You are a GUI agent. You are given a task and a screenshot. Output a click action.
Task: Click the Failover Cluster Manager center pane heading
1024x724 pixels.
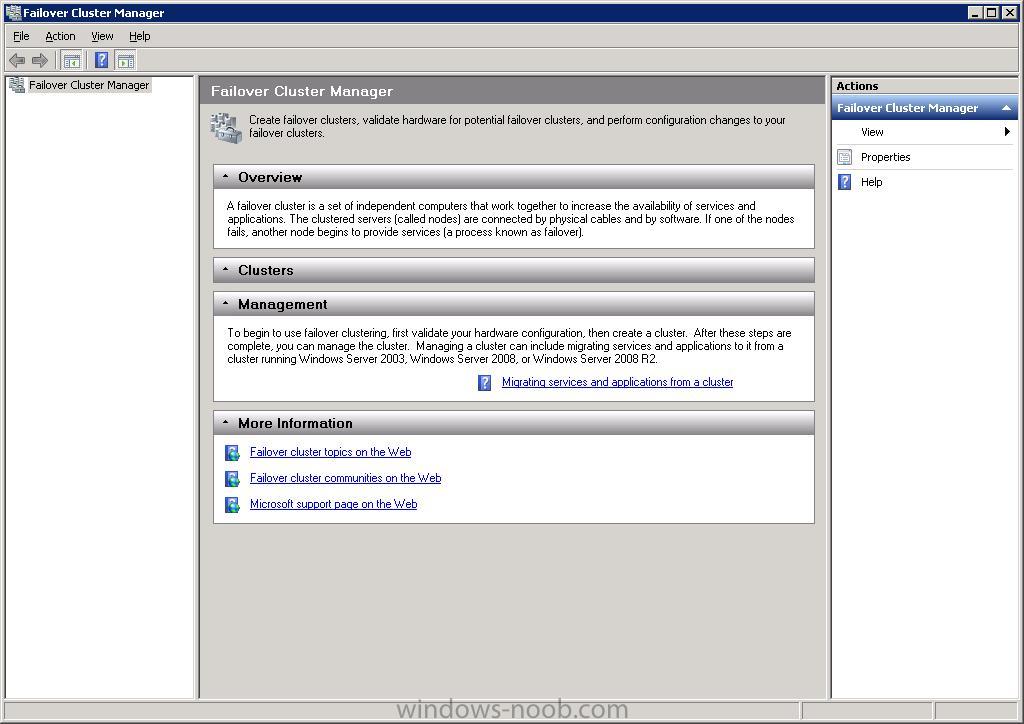[302, 91]
